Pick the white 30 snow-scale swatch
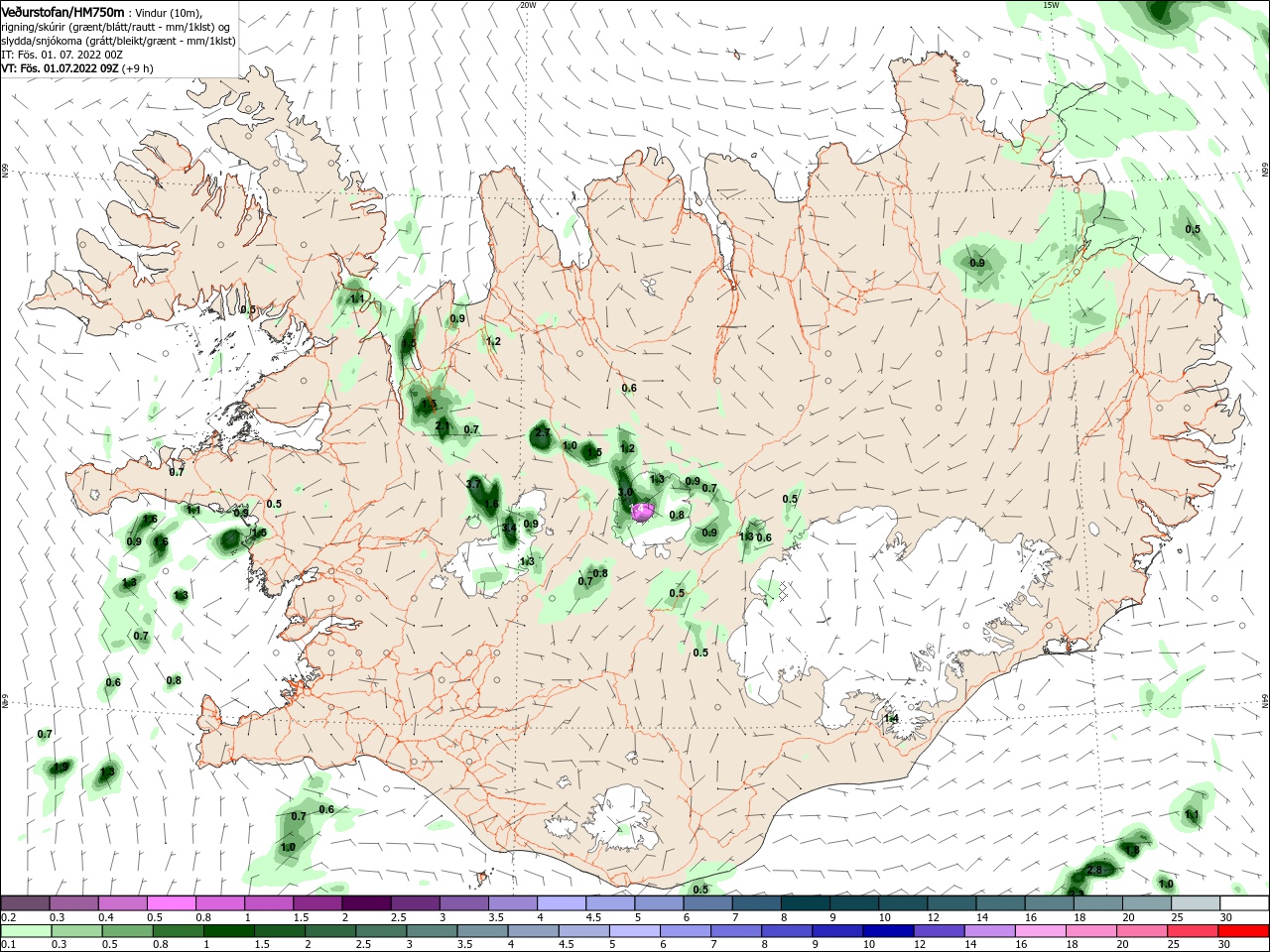 pyautogui.click(x=1244, y=902)
